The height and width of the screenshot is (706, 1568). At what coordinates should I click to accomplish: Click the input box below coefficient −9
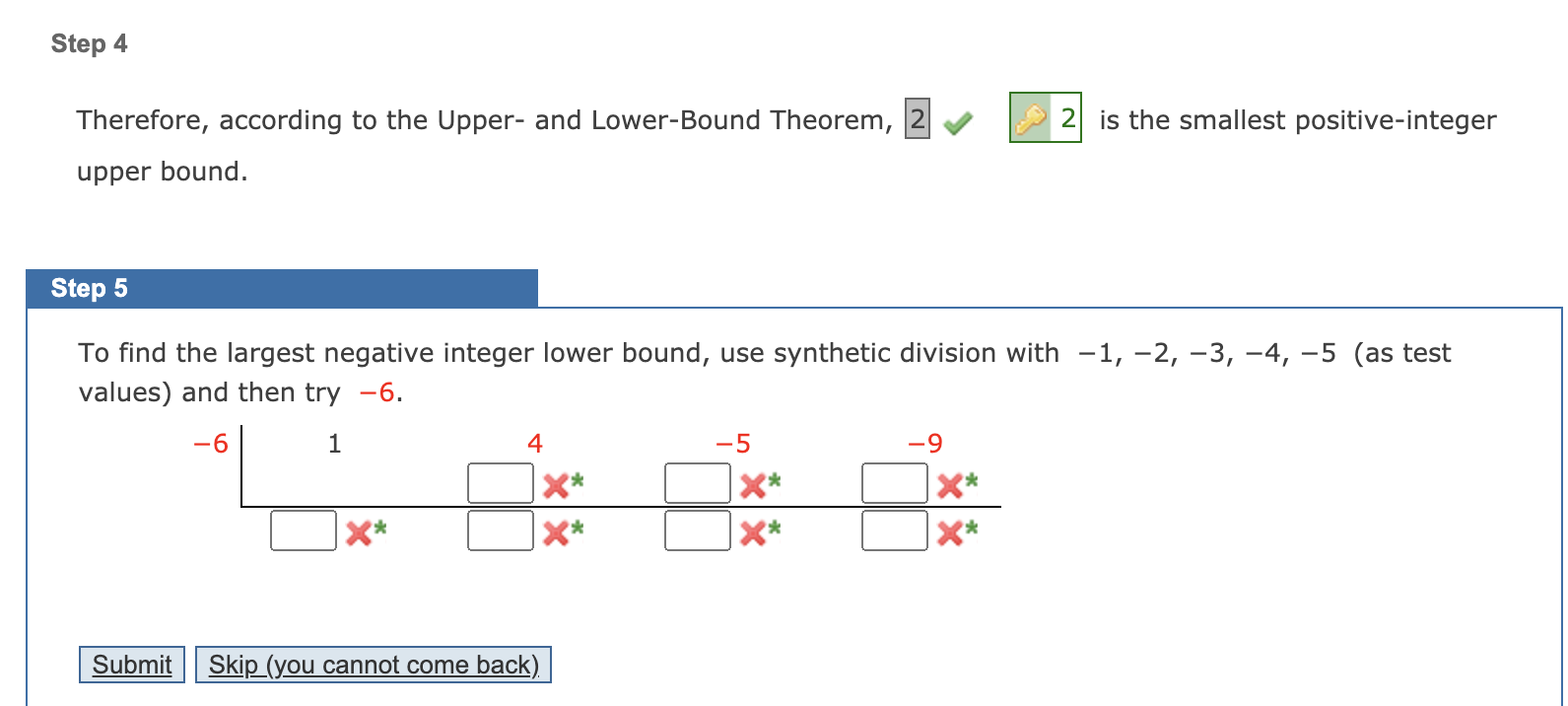pos(895,482)
